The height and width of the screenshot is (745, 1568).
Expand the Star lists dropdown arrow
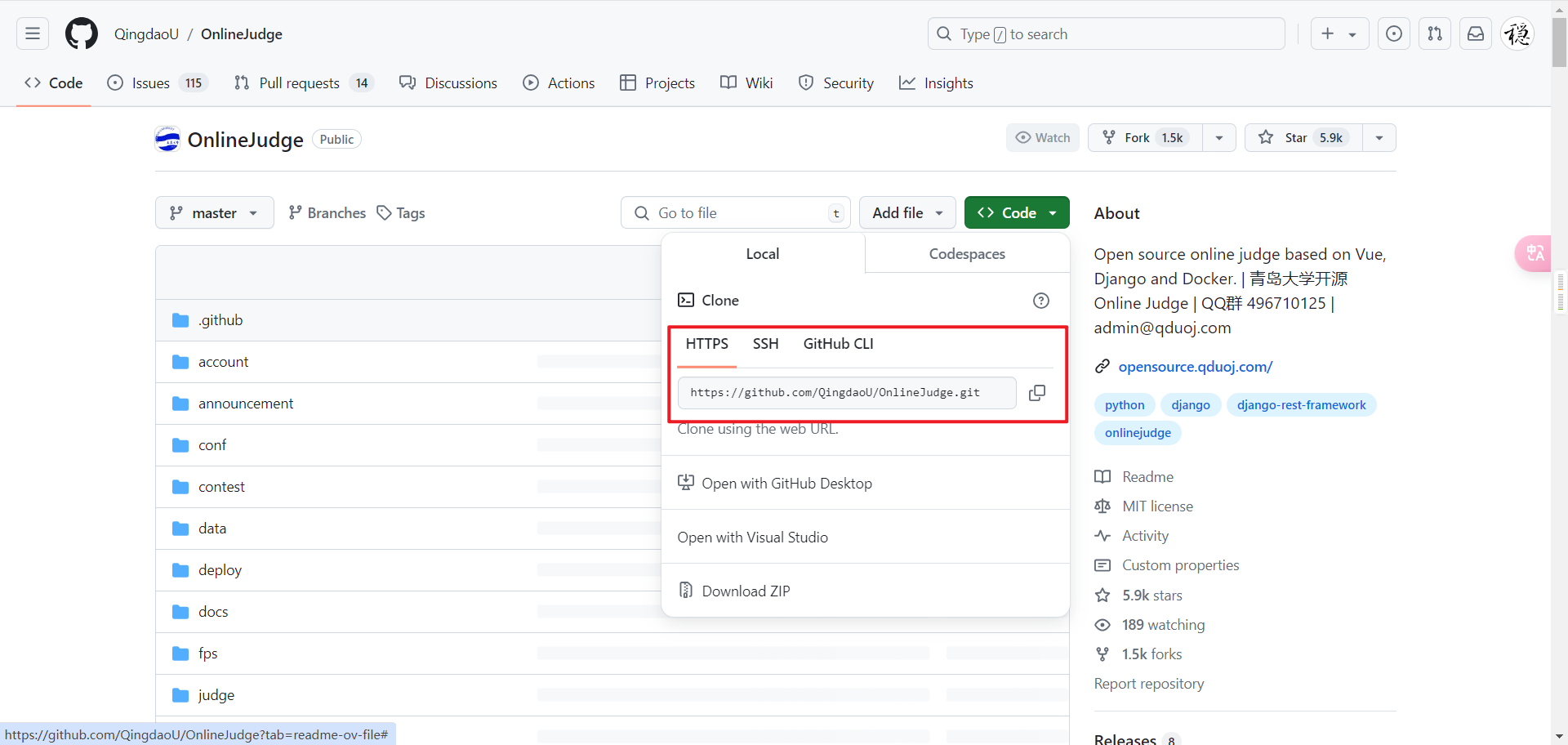tap(1379, 137)
